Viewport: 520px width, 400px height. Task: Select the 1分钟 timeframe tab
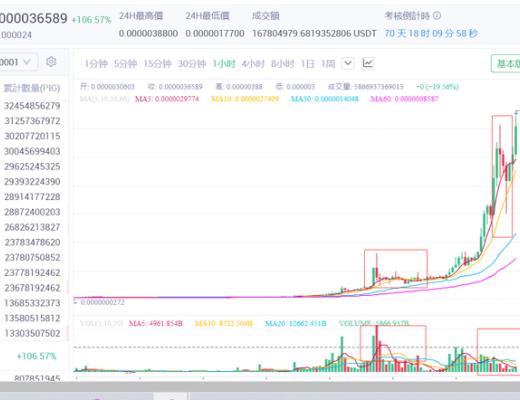(96, 63)
